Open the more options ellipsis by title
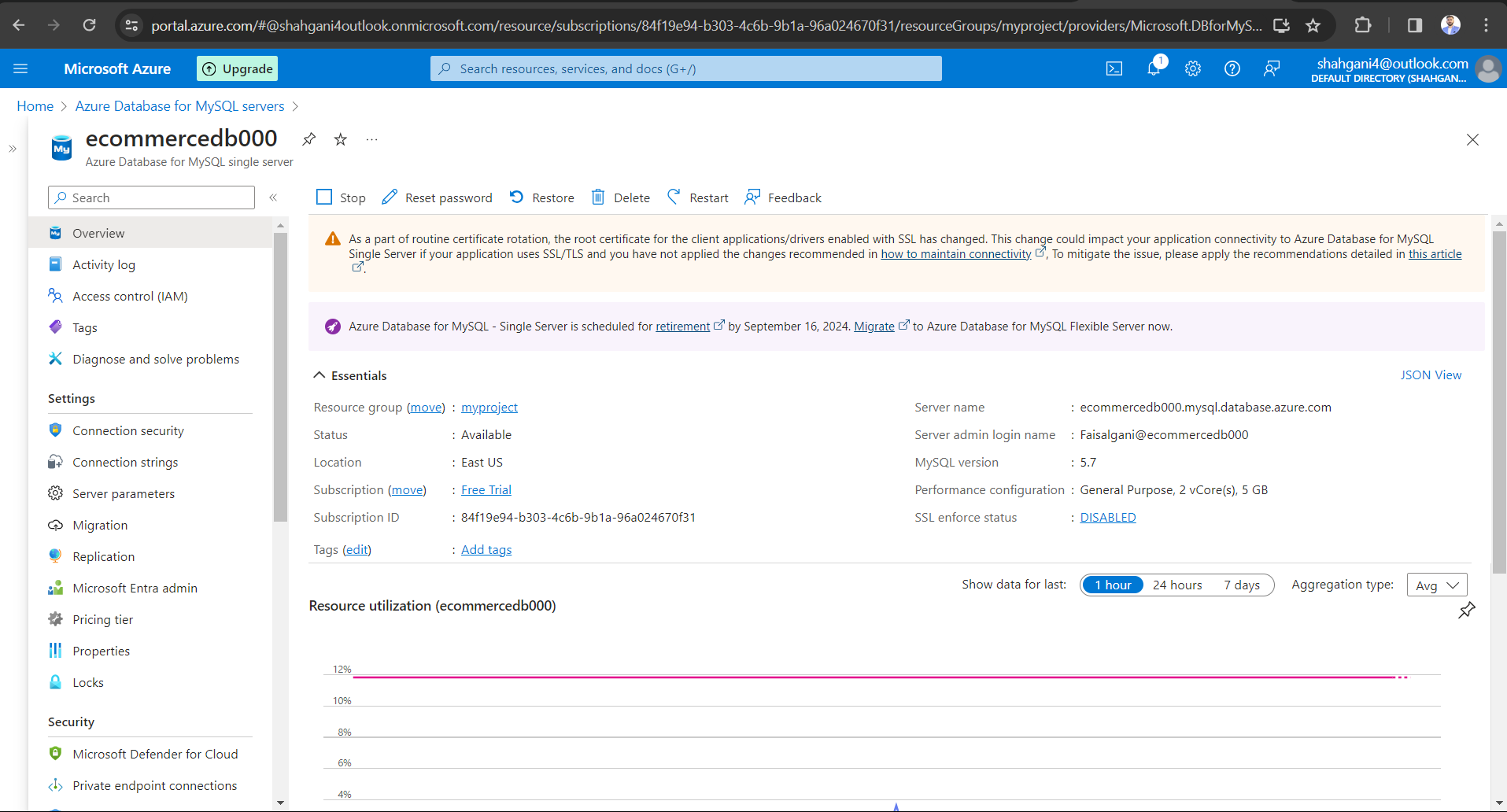1507x812 pixels. coord(372,139)
